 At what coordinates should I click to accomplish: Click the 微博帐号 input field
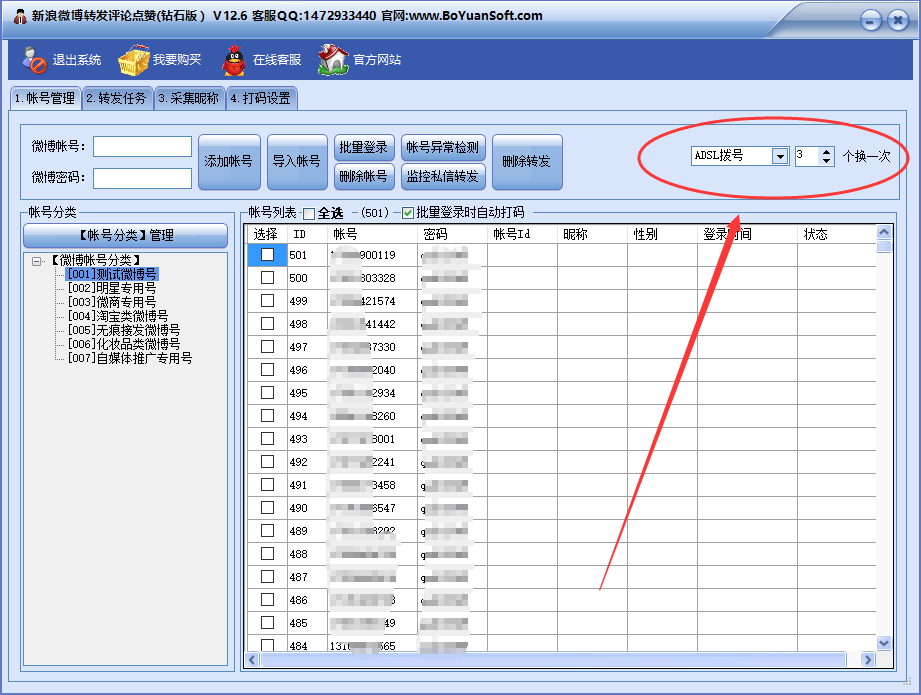[142, 146]
